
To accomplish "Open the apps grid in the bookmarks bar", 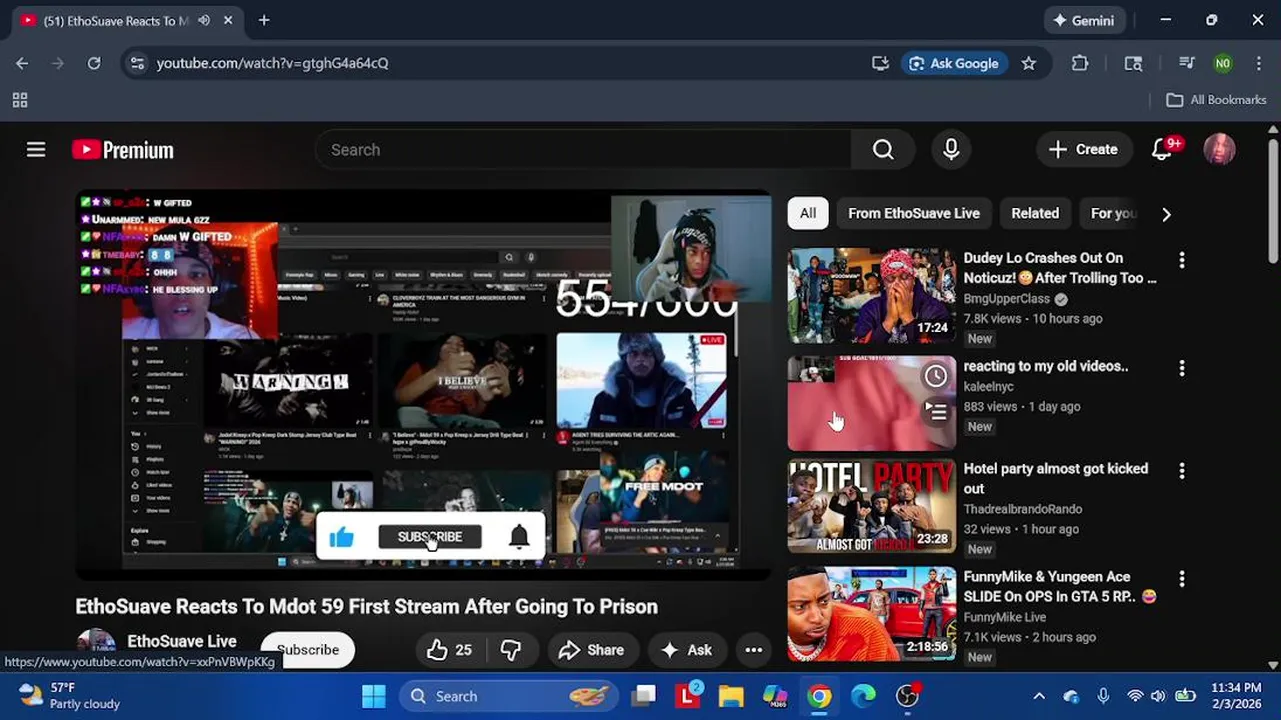I will [x=20, y=100].
